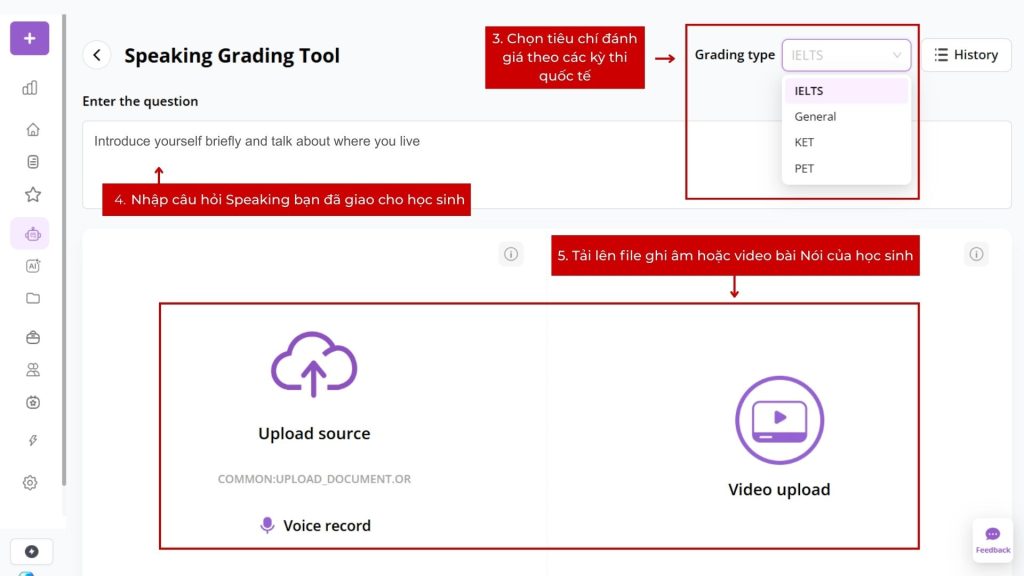Go to the home icon in sidebar
This screenshot has height=576, width=1024.
pyautogui.click(x=32, y=129)
